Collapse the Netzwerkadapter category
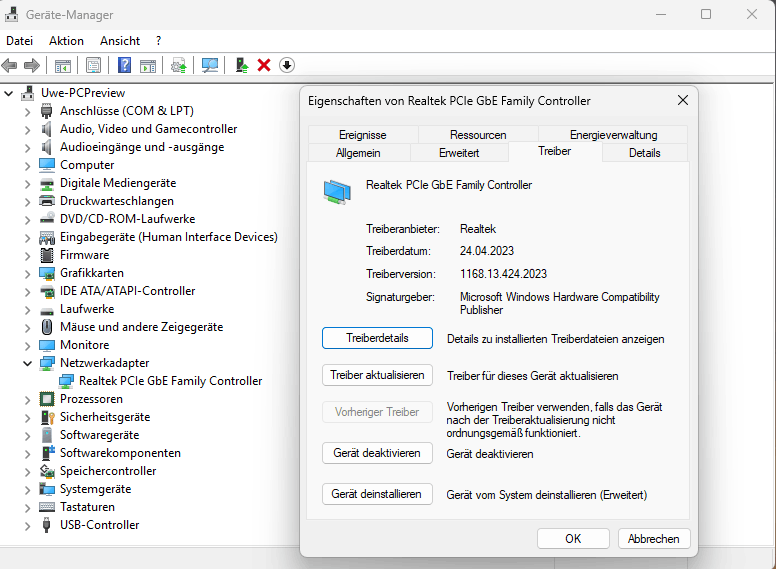This screenshot has height=569, width=776. [x=27, y=363]
